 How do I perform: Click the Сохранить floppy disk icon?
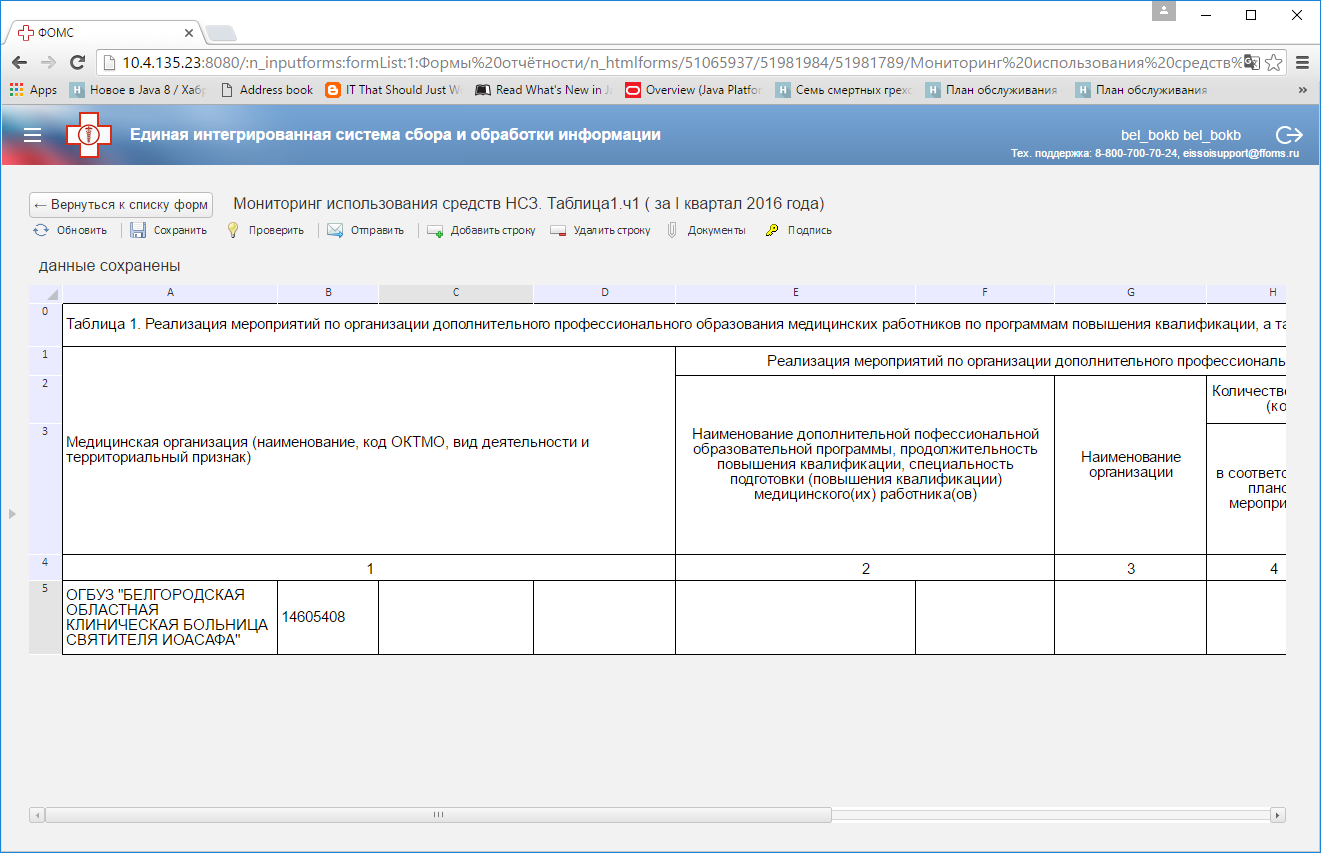138,230
